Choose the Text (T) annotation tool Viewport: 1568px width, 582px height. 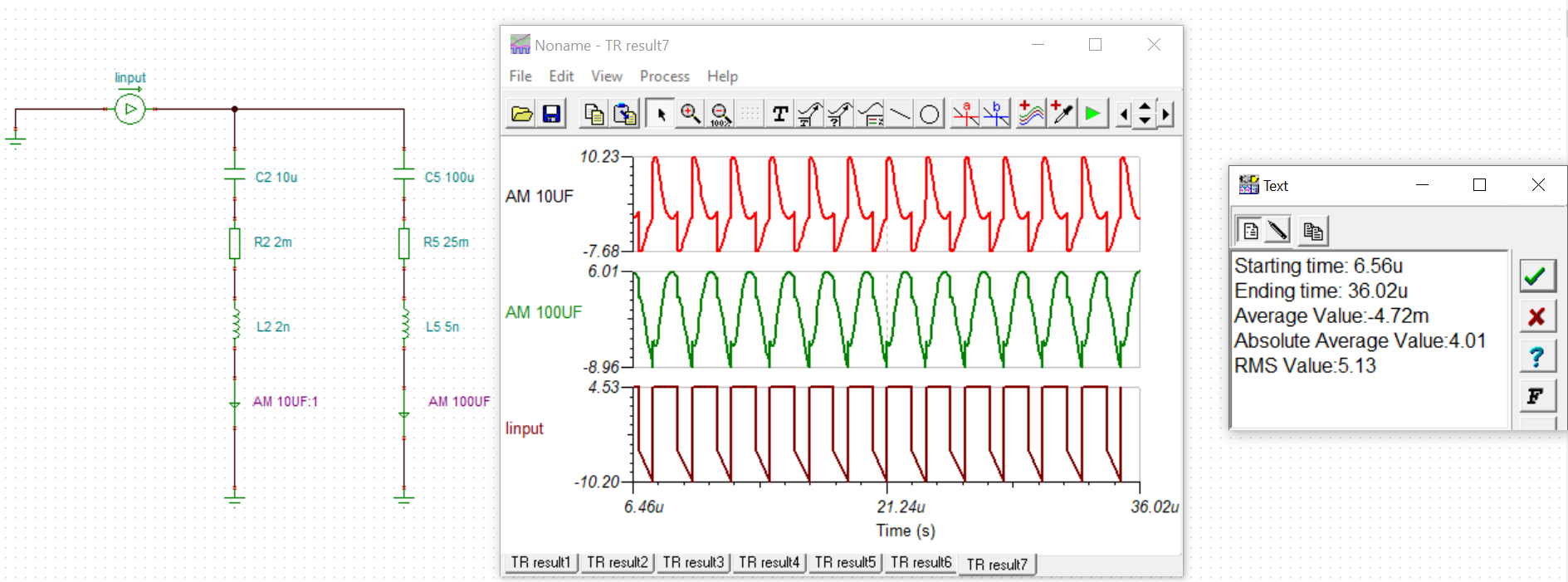coord(779,114)
